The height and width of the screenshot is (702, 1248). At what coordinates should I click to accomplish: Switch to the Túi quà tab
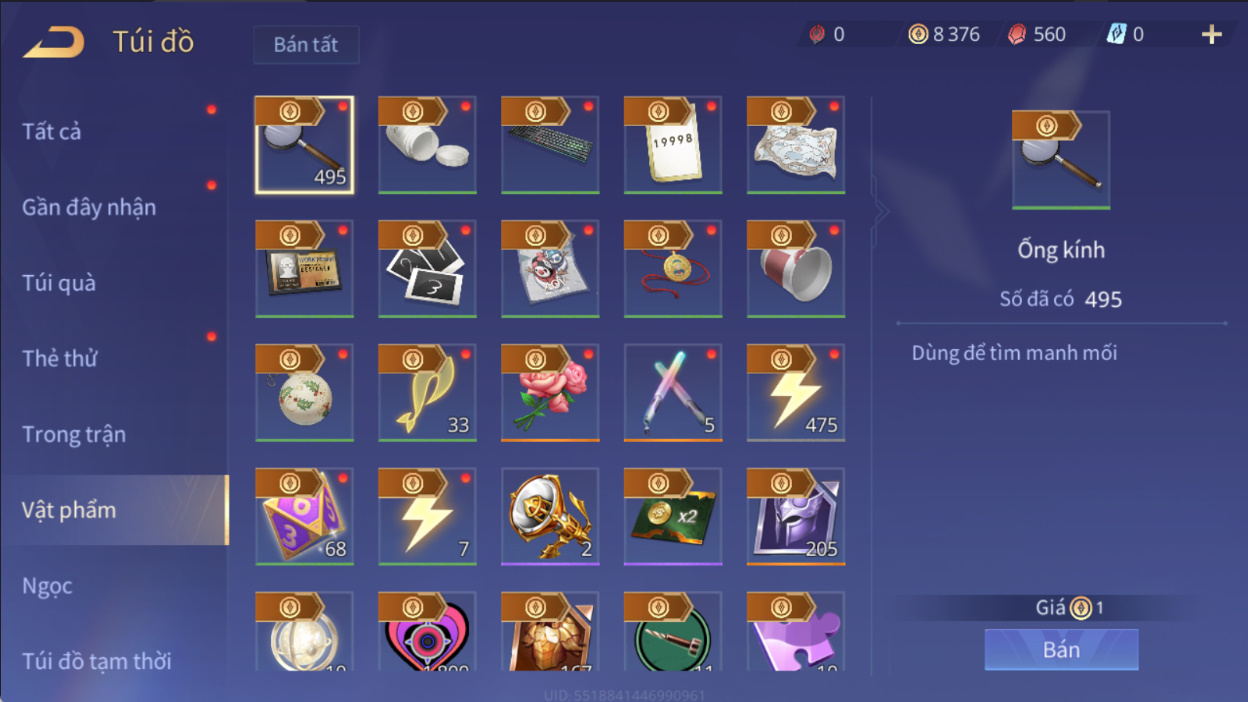59,283
